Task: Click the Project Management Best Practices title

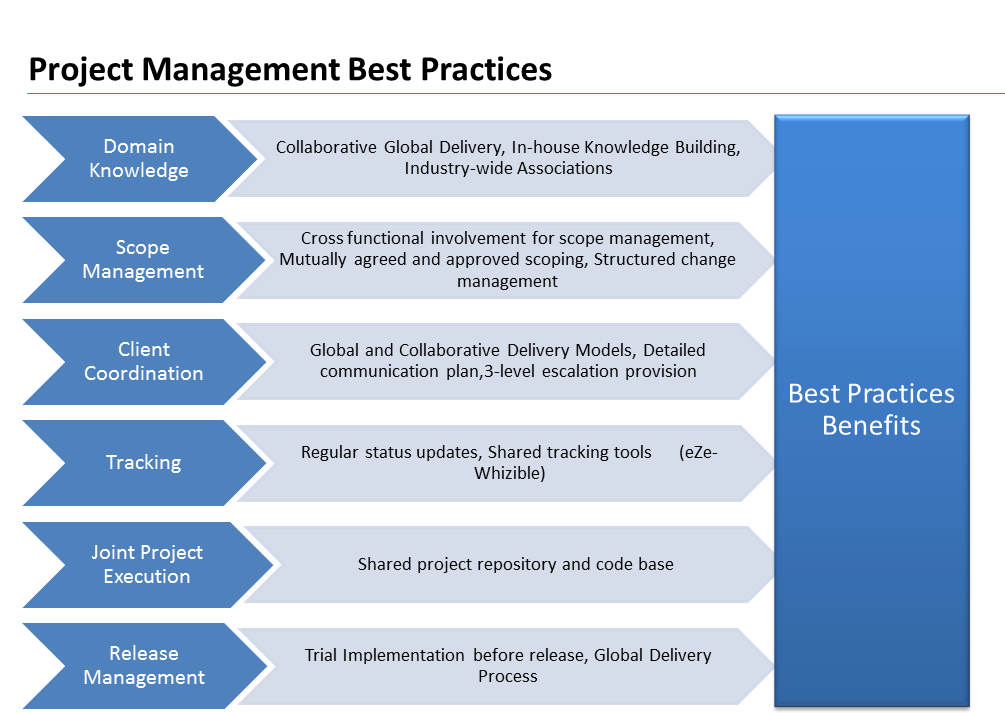Action: click(x=290, y=69)
